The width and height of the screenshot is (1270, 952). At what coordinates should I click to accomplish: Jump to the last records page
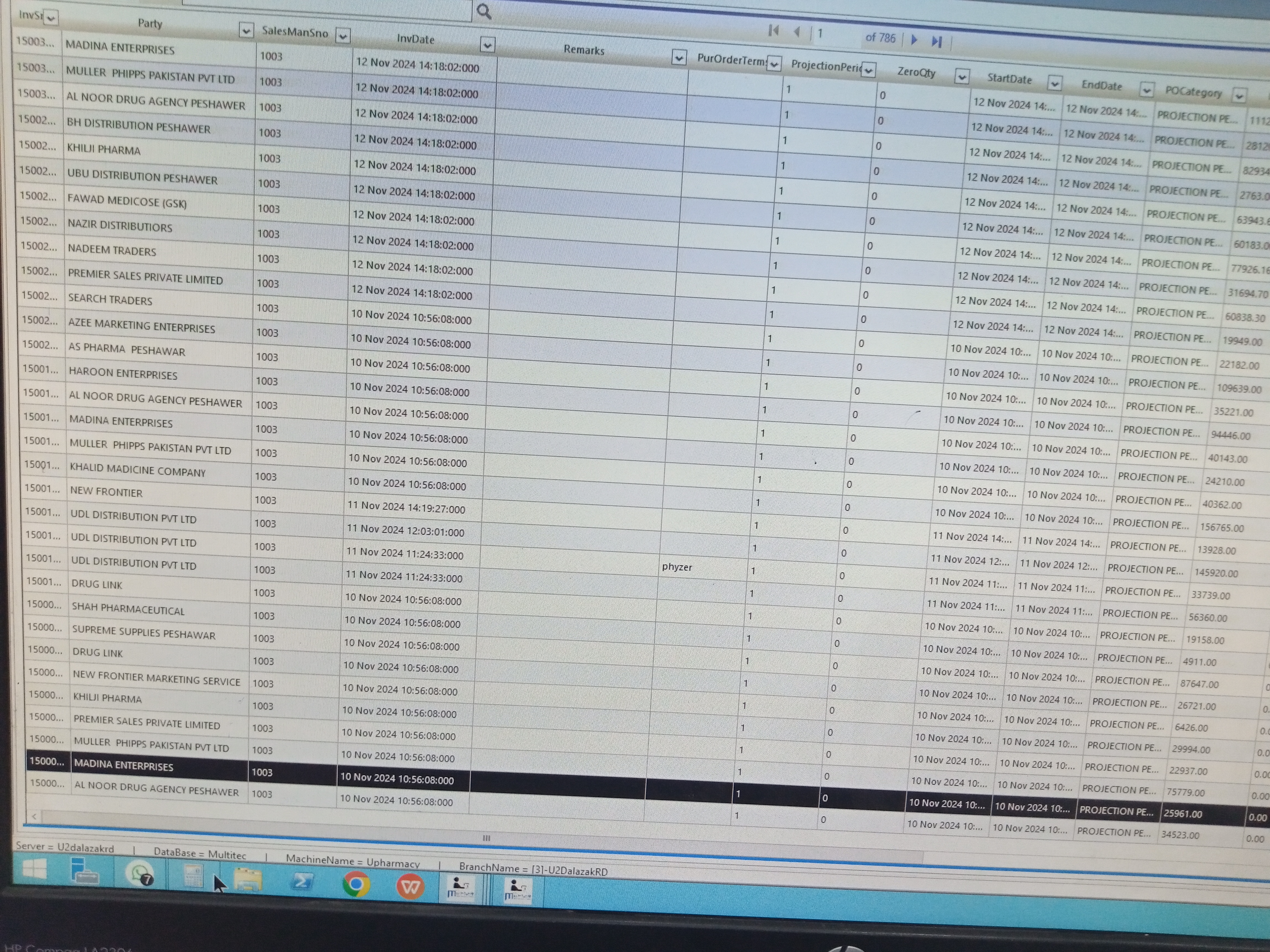tap(937, 41)
